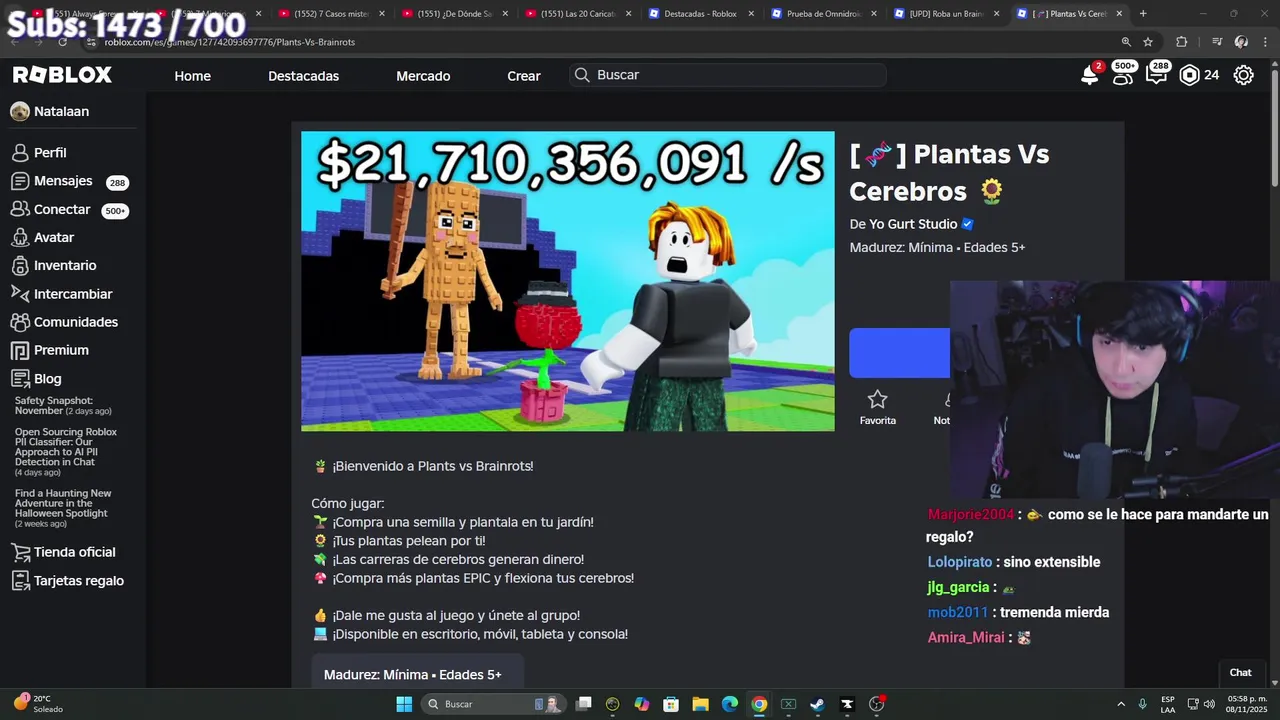Image resolution: width=1280 pixels, height=720 pixels.
Task: Open Safety Snapshot: November blog post
Action: 63,405
